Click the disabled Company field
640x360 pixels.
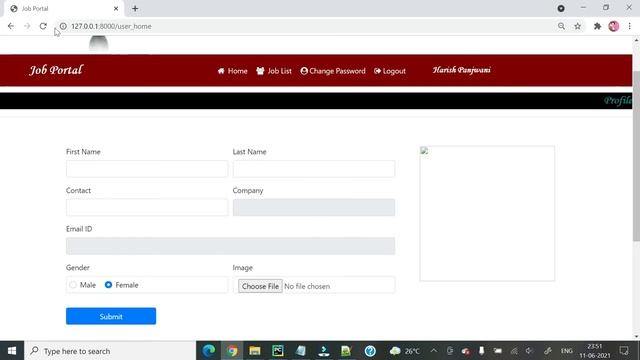(x=313, y=207)
